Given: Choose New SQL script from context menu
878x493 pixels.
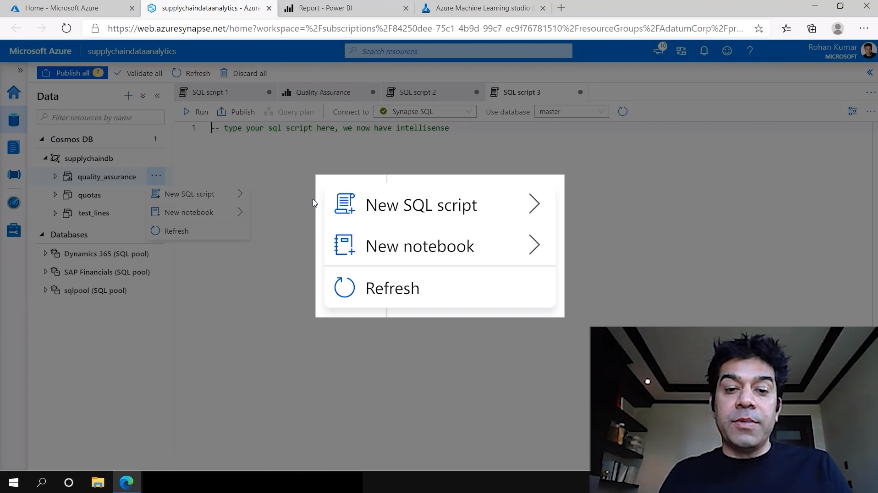Looking at the screenshot, I should pyautogui.click(x=189, y=194).
